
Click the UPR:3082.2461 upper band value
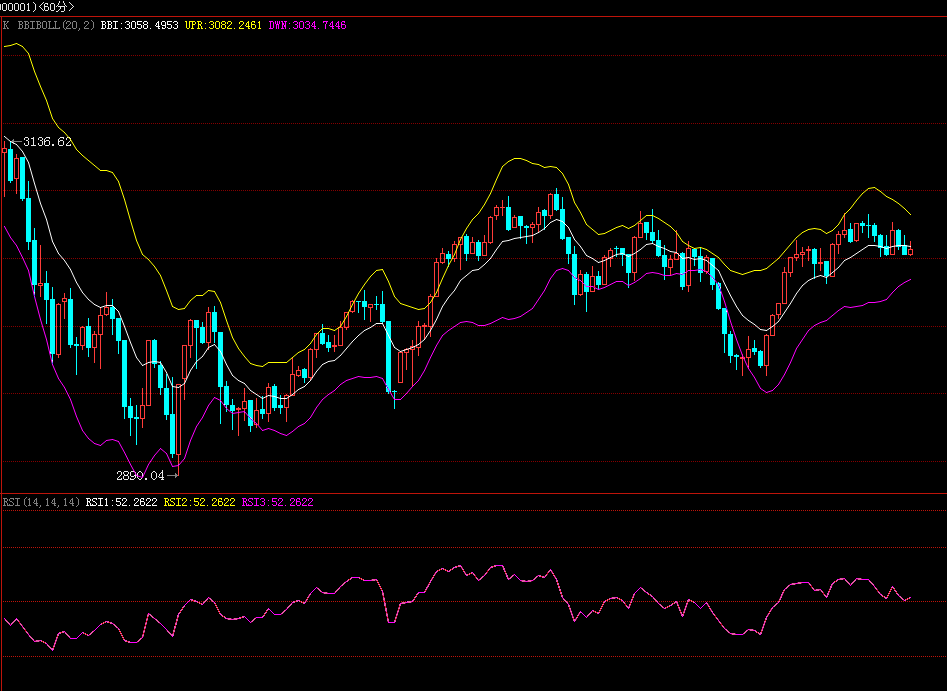click(223, 25)
